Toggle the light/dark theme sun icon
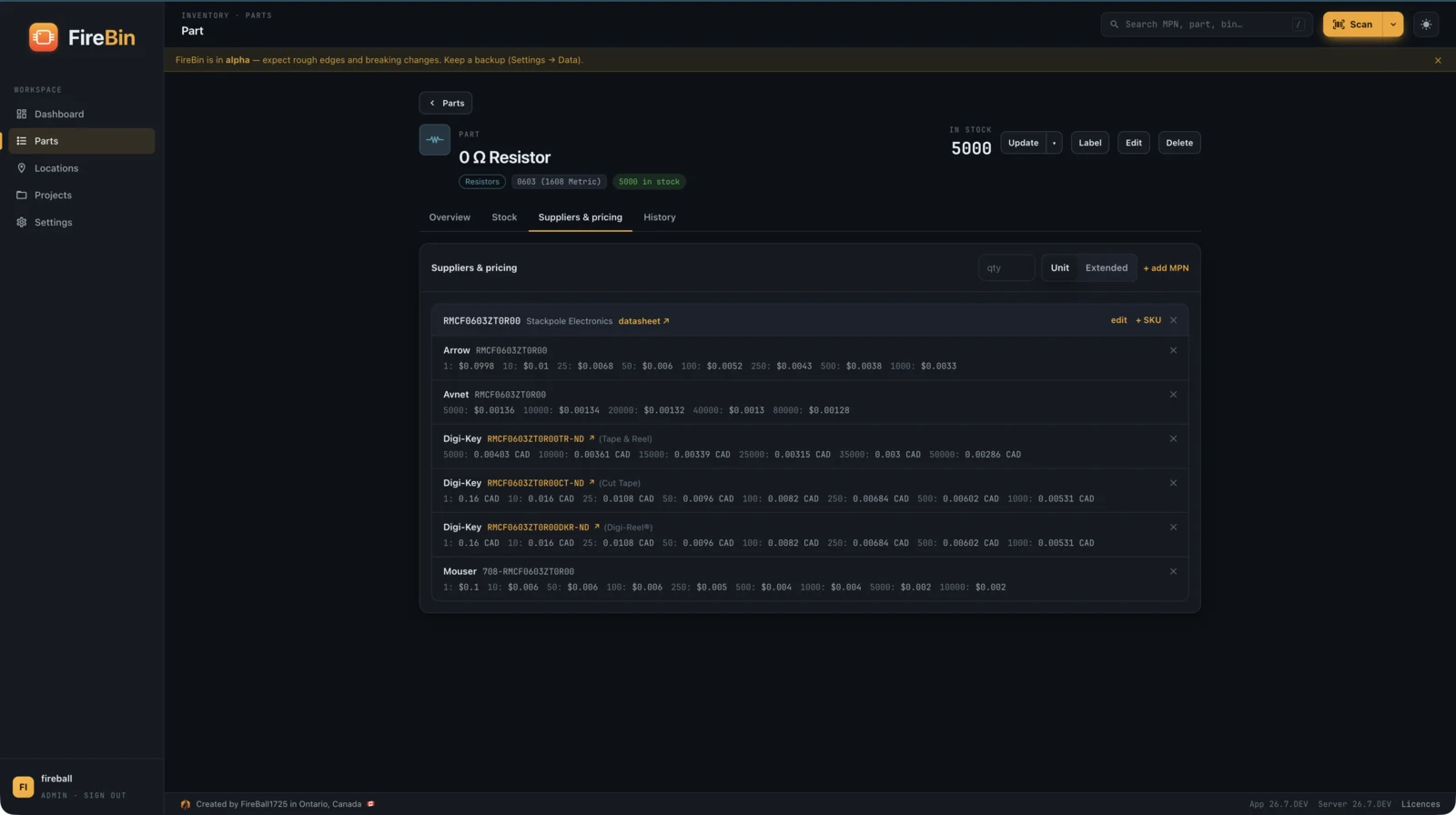 point(1426,25)
